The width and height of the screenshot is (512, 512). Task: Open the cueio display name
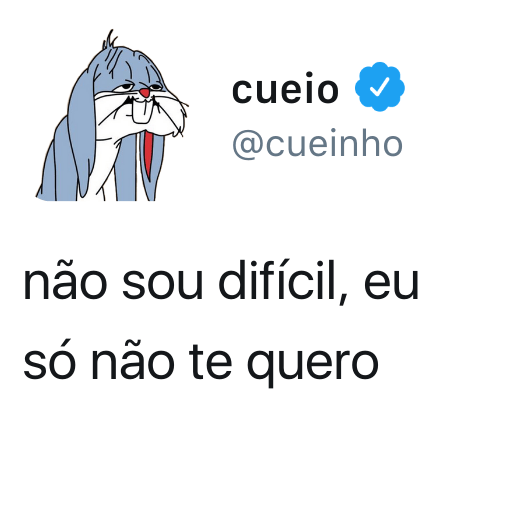(285, 89)
